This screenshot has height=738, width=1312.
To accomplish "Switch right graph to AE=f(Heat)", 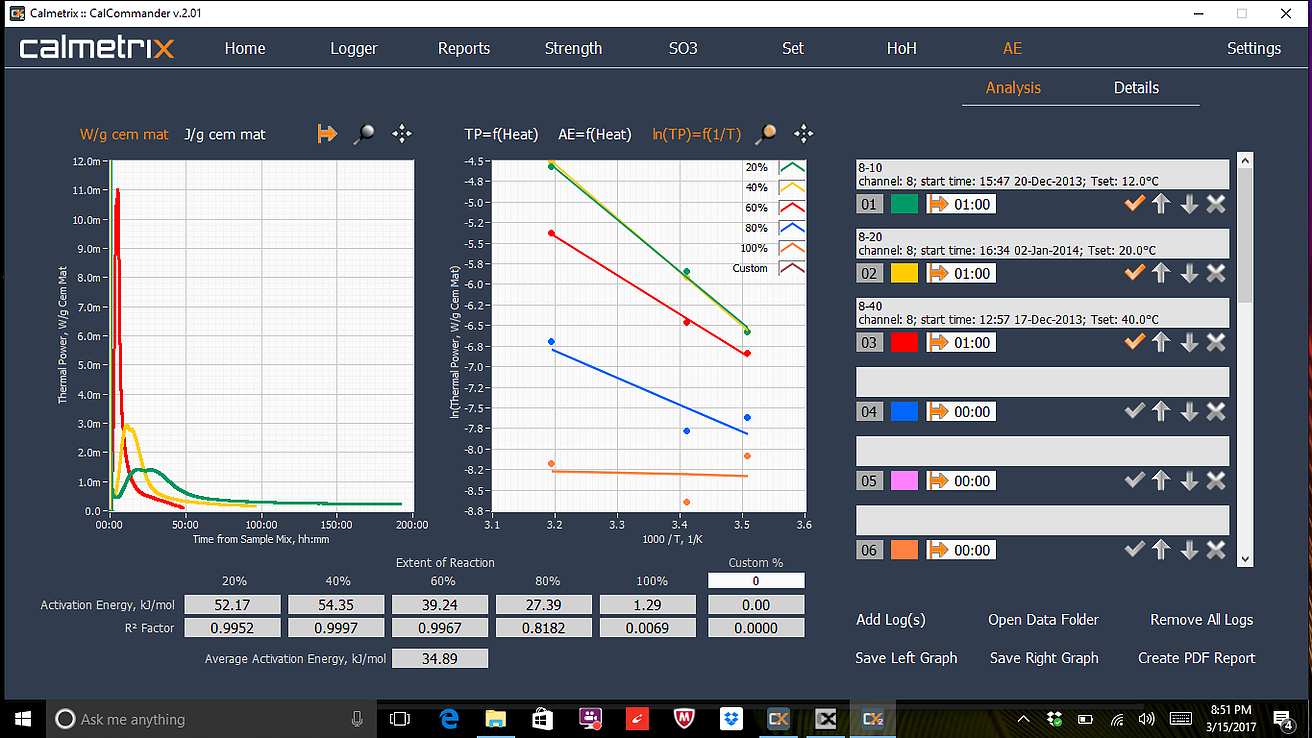I will pyautogui.click(x=594, y=134).
